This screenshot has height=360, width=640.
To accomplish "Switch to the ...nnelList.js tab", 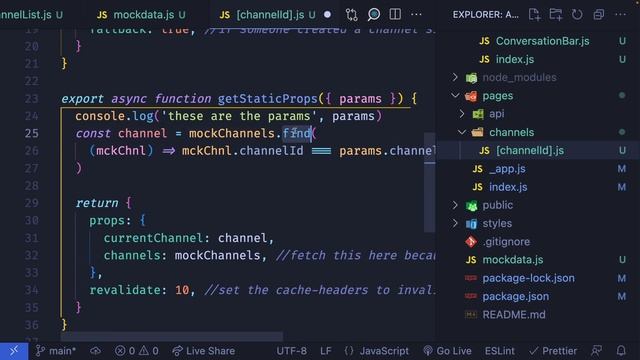I will click(x=31, y=15).
